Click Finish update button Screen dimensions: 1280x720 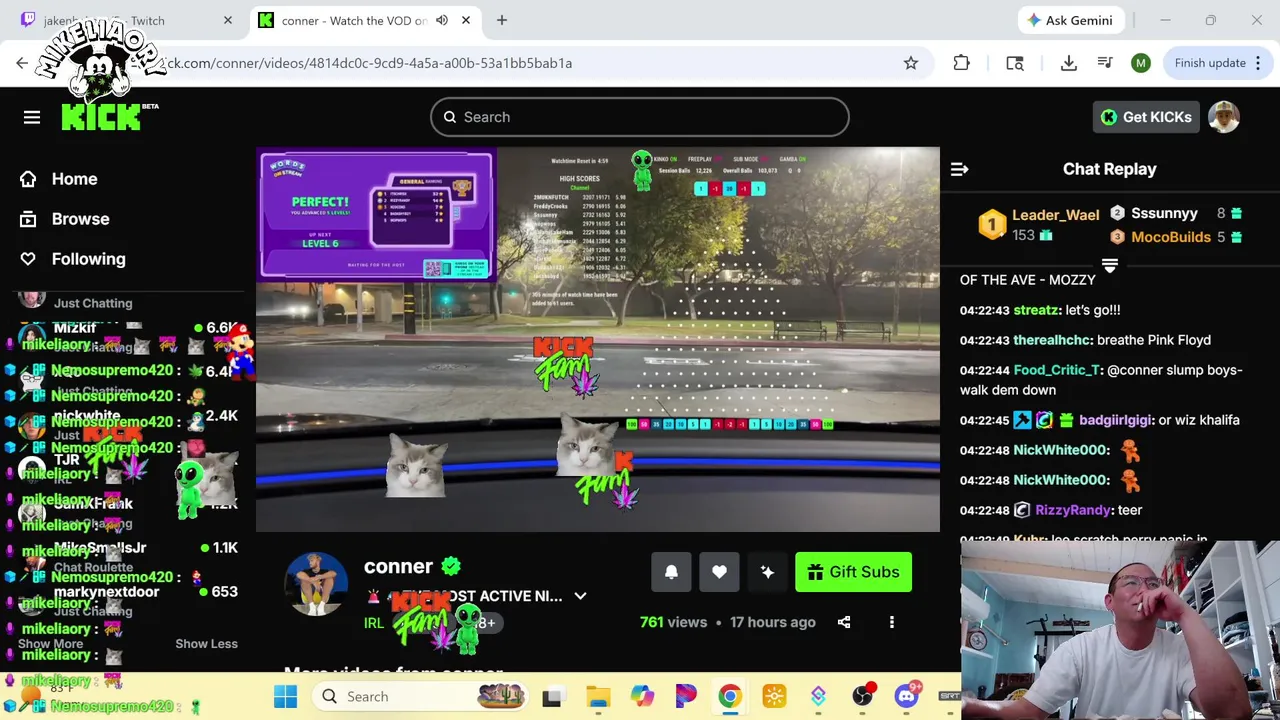(1217, 63)
